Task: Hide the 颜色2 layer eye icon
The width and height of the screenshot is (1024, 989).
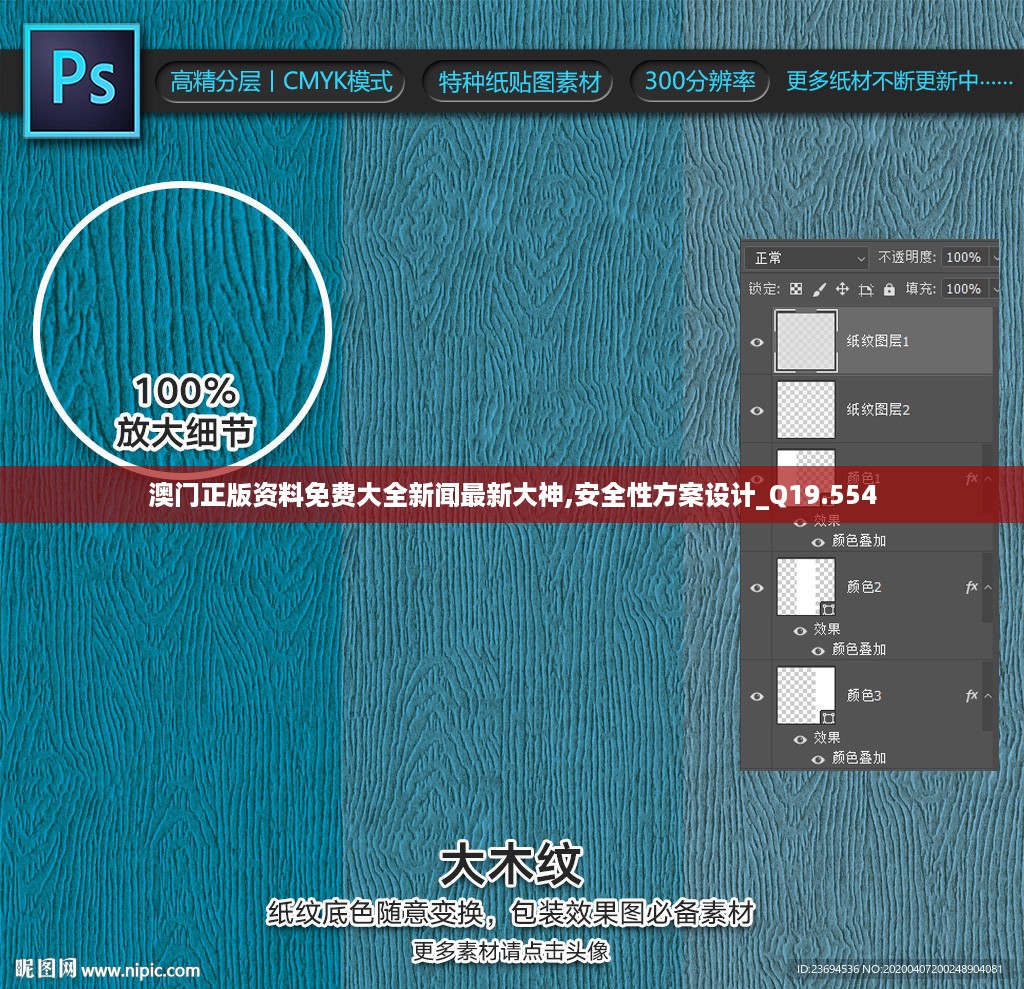Action: tap(757, 588)
